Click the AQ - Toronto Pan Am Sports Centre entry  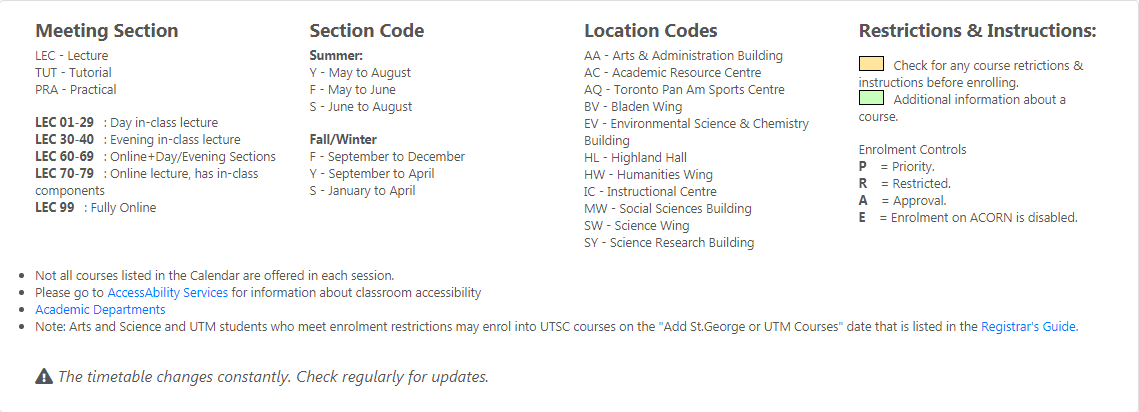684,90
